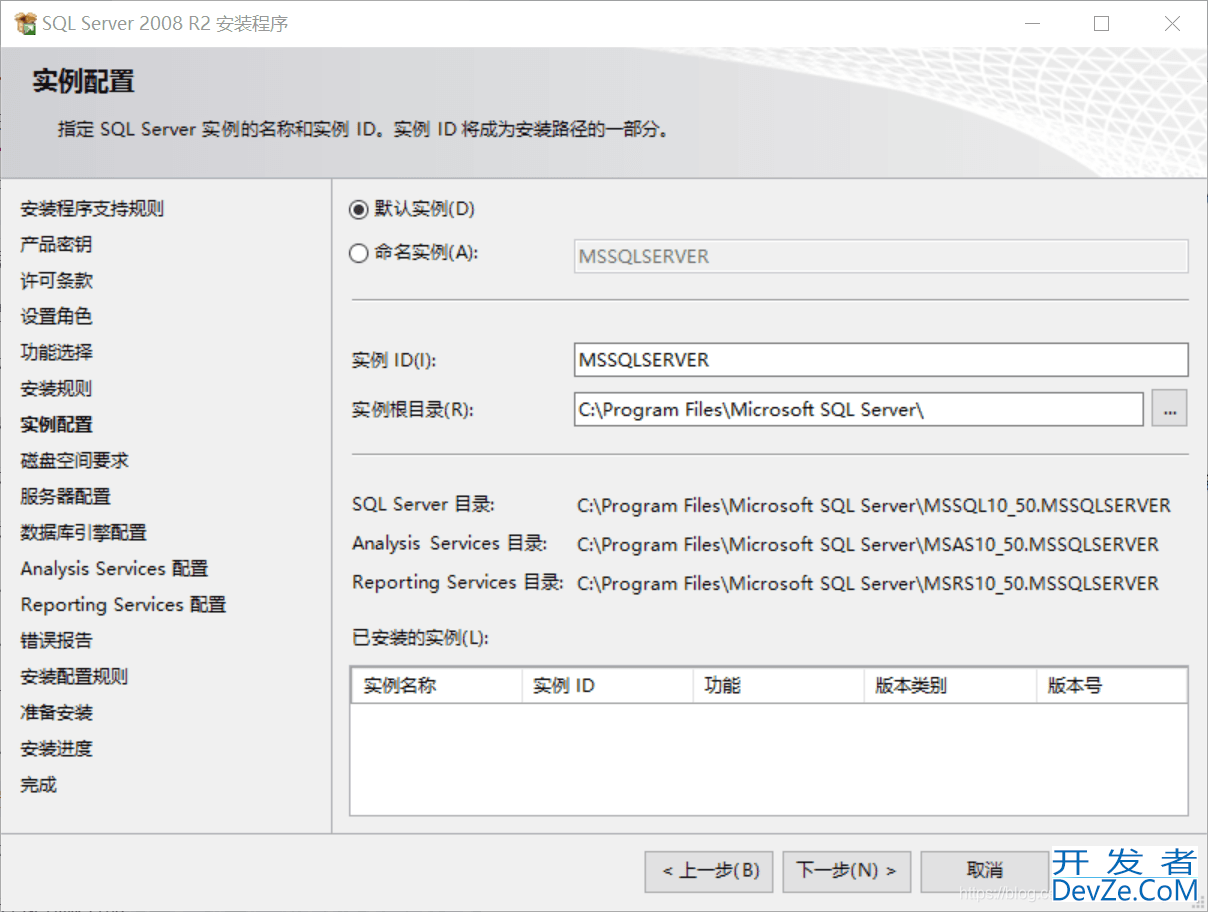This screenshot has height=912, width=1208.
Task: Select 许可条款 step in sidebar
Action: tap(56, 280)
